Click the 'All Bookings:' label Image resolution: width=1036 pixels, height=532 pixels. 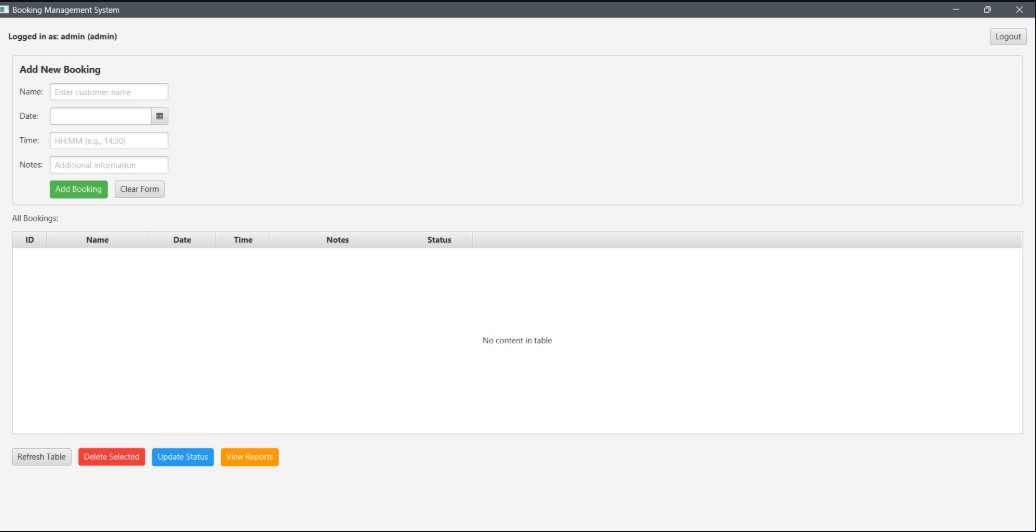(35, 218)
